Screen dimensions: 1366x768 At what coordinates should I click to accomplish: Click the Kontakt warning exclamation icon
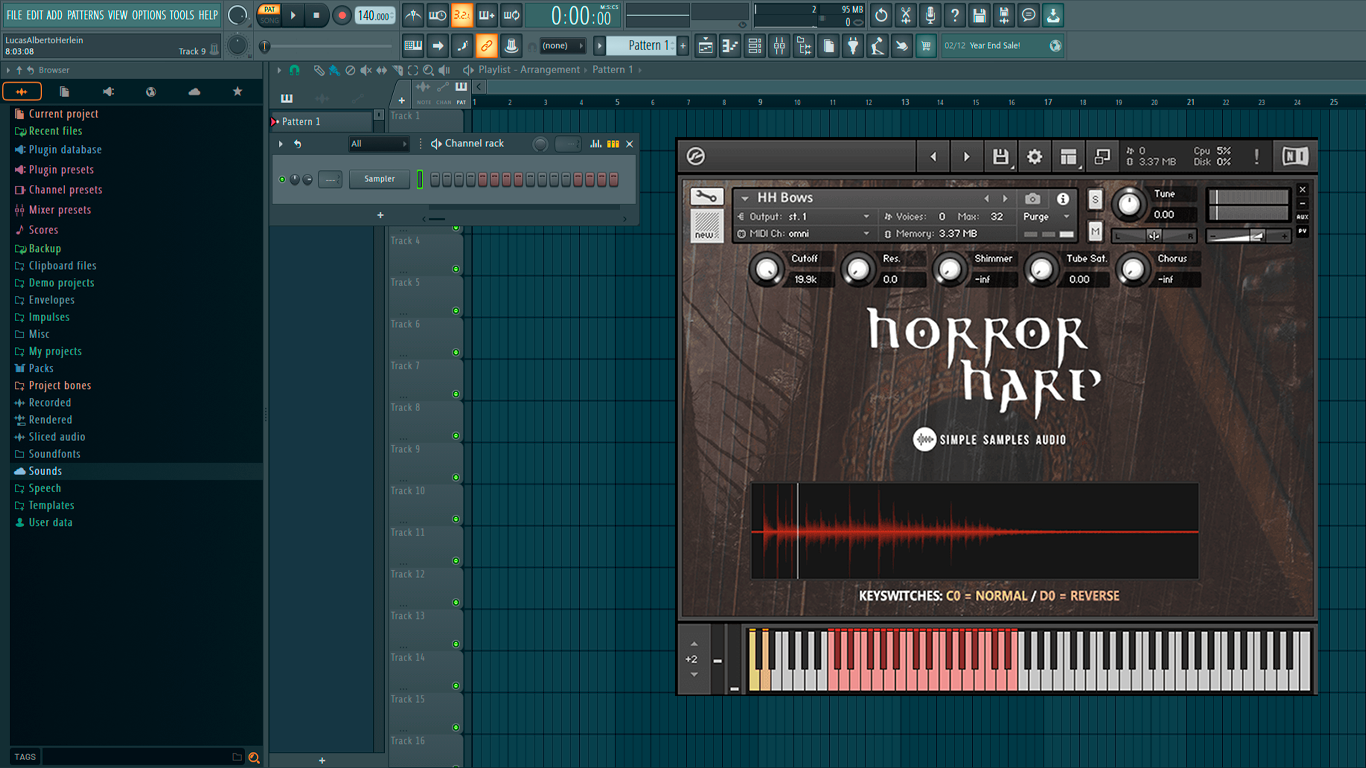pos(1257,157)
